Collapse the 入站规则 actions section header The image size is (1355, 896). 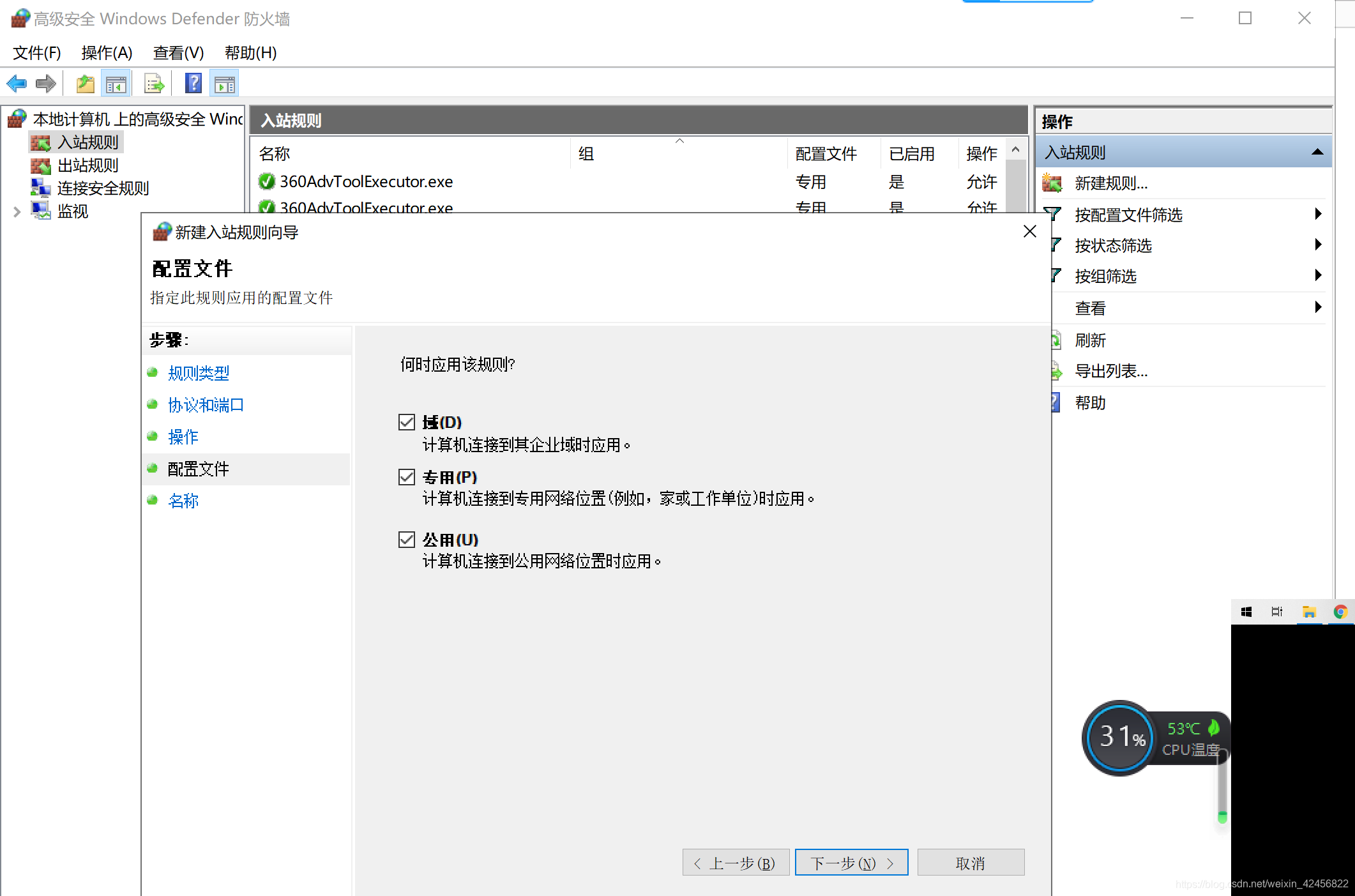pyautogui.click(x=1317, y=152)
